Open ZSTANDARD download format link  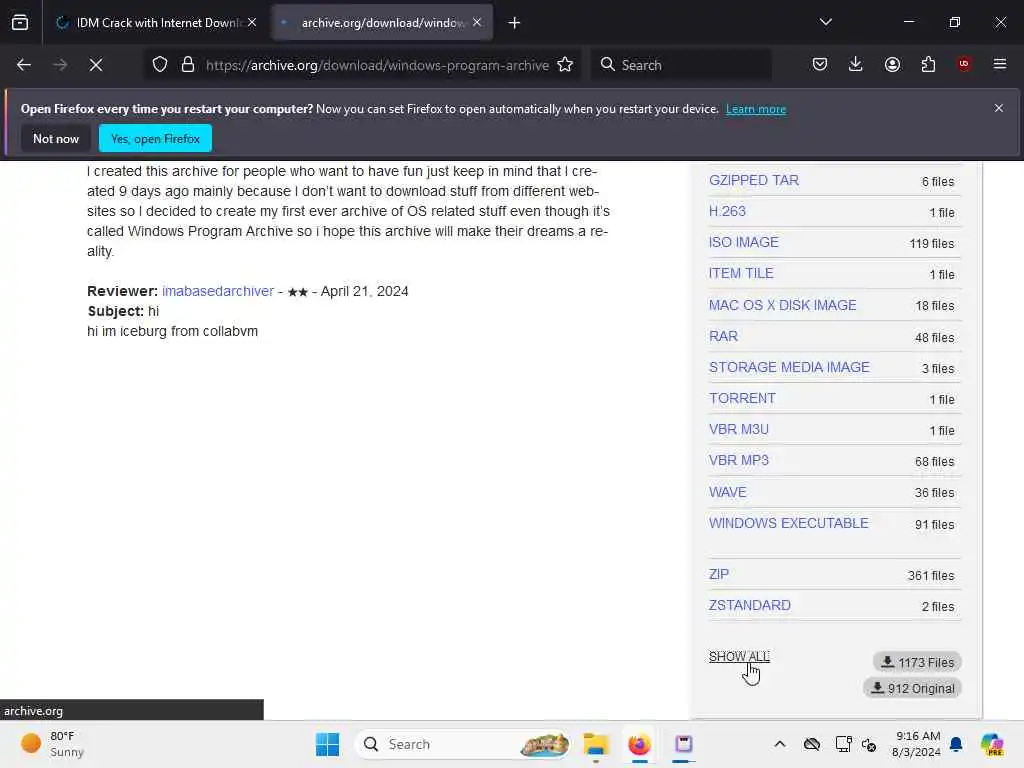tap(750, 605)
